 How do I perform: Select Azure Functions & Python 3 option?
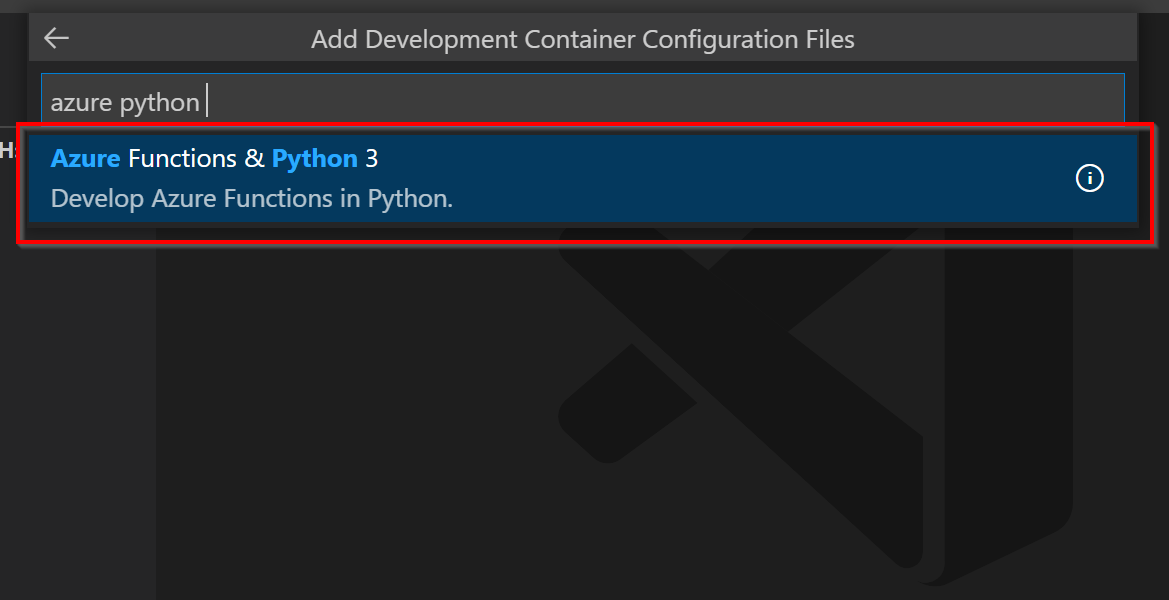click(583, 178)
